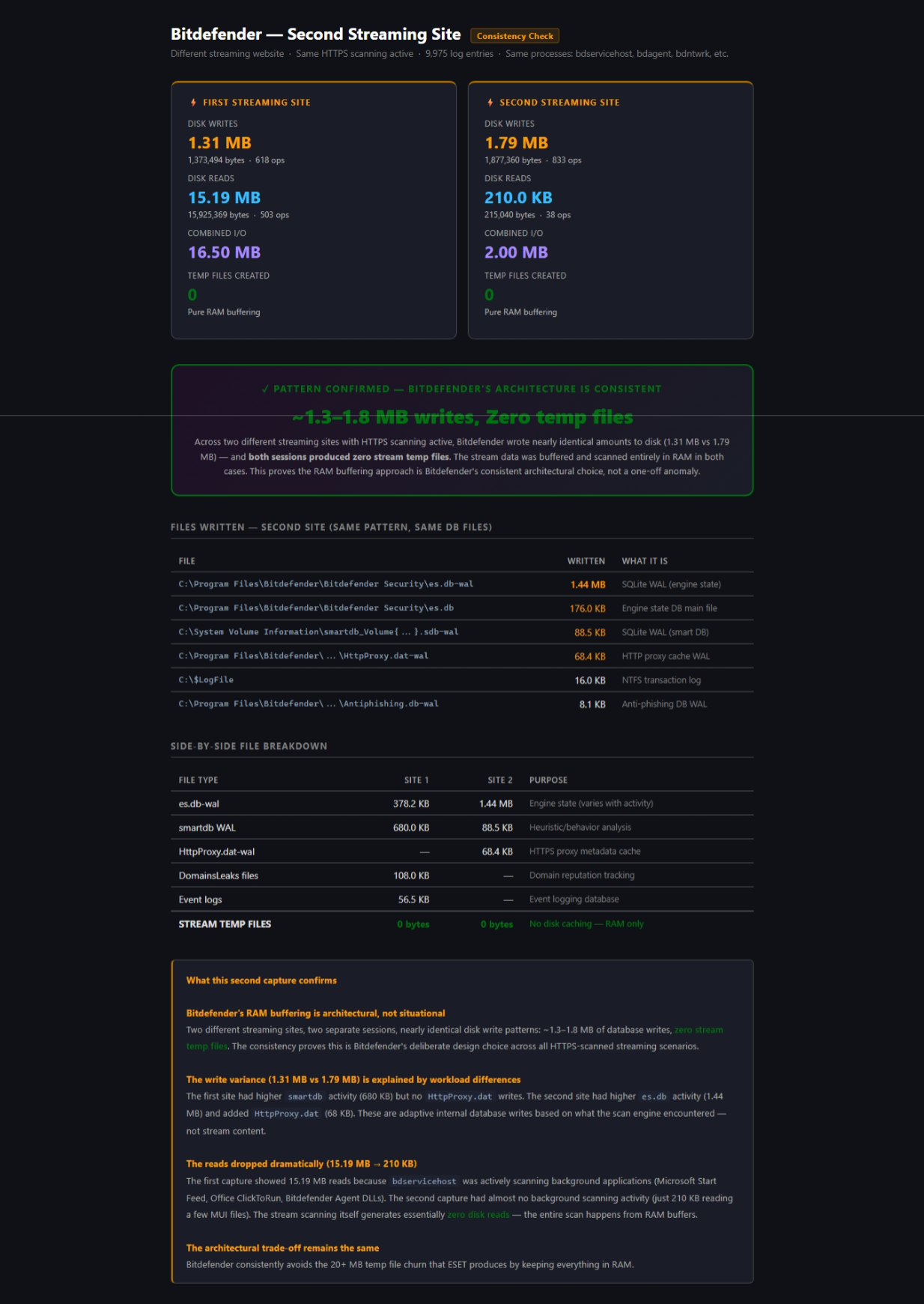Select the 1.79 MB disk writes value
Screen dimensions: 924x1304
coord(516,143)
